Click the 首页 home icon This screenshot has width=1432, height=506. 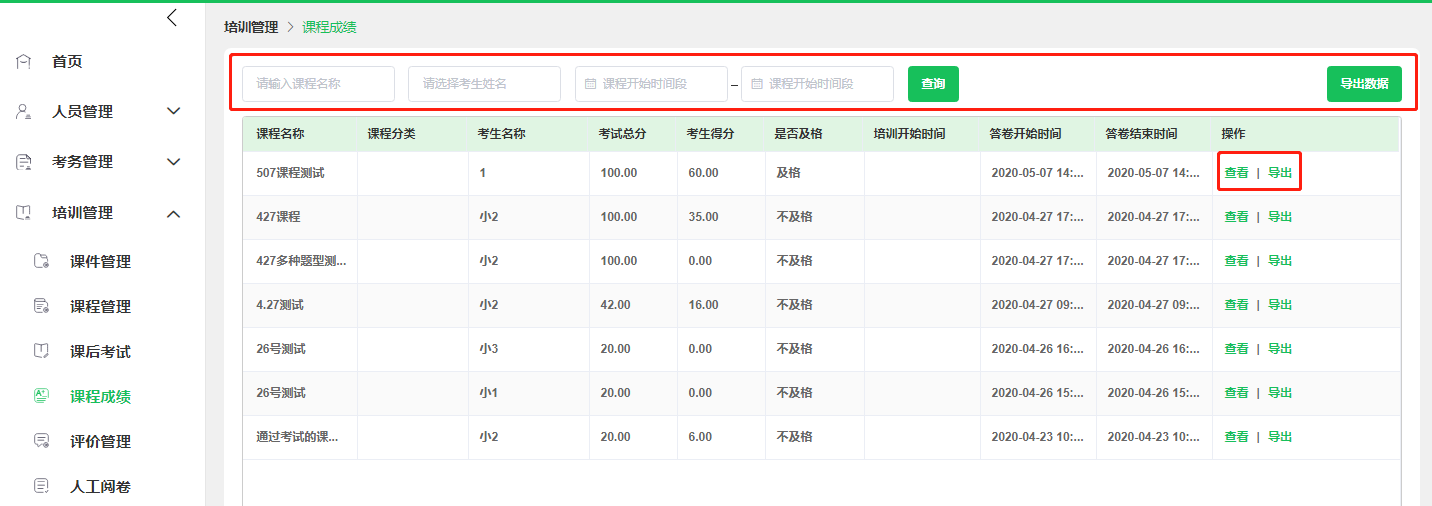[24, 62]
